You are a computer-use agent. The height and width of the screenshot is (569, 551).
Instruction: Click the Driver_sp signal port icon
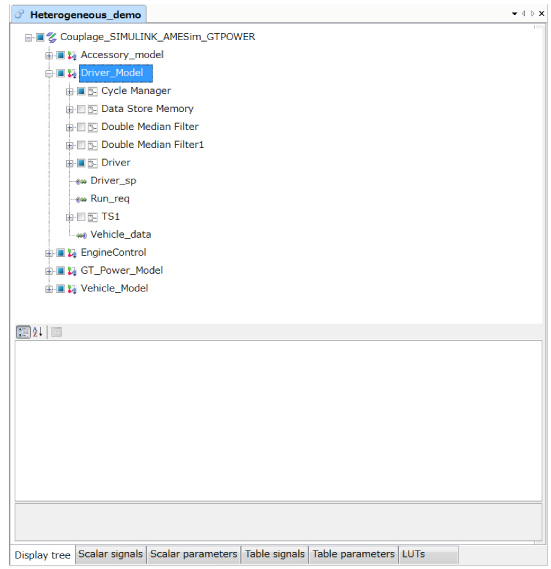(x=81, y=181)
